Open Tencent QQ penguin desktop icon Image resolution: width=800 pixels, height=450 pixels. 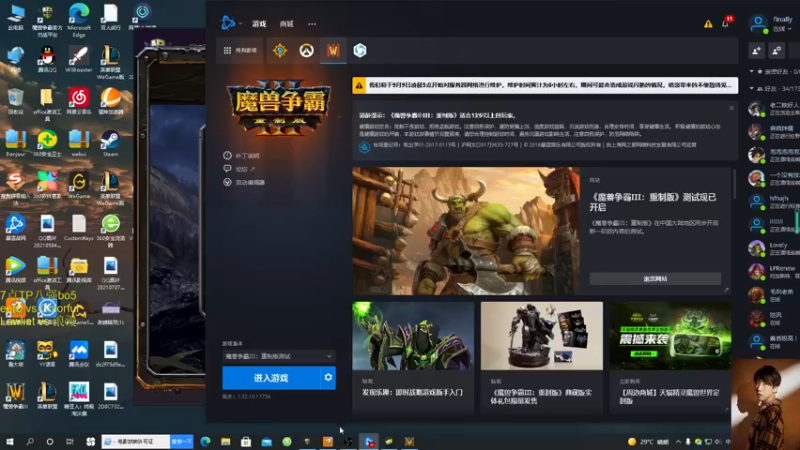[x=47, y=59]
